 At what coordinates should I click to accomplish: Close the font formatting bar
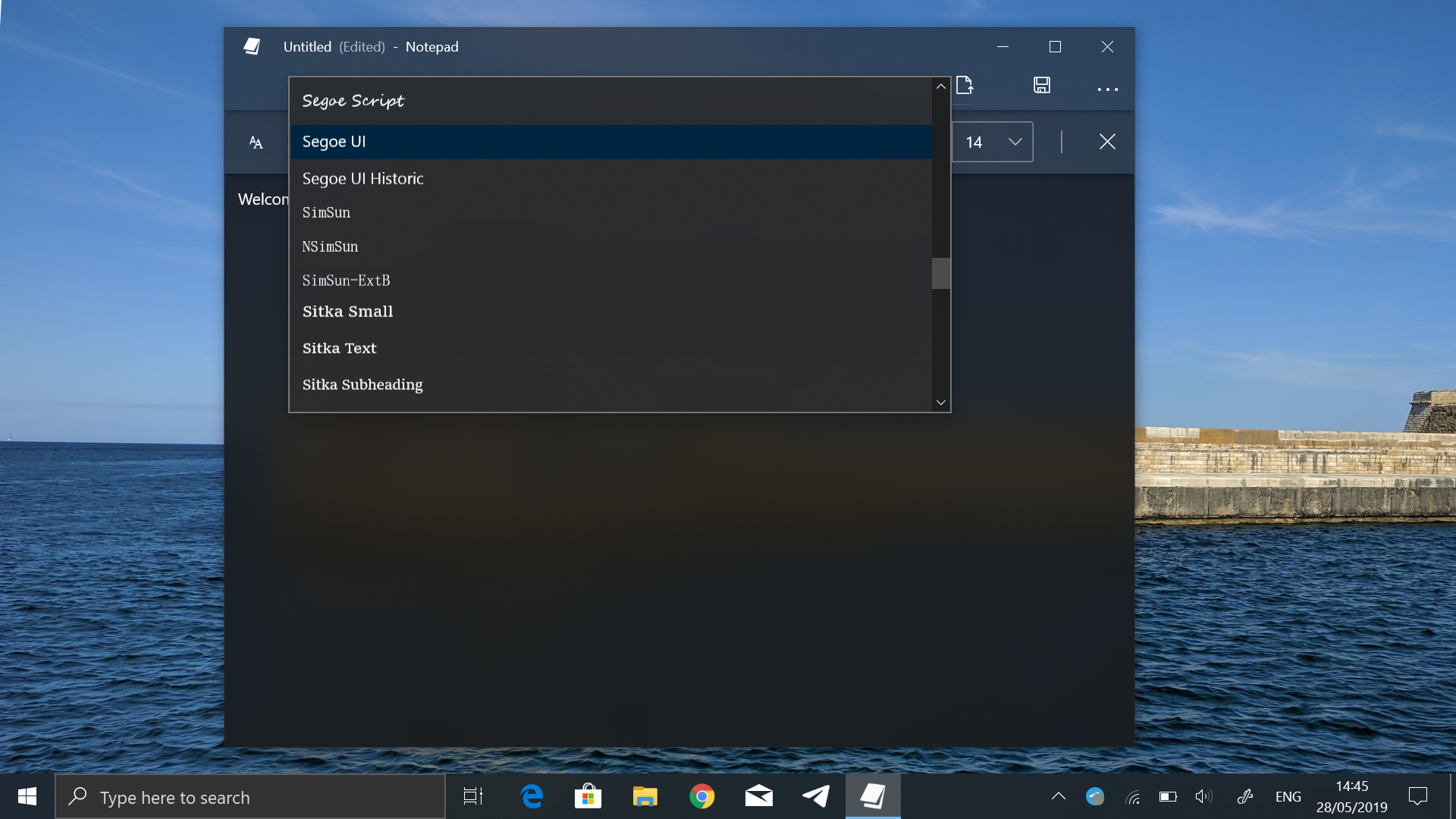1107,142
